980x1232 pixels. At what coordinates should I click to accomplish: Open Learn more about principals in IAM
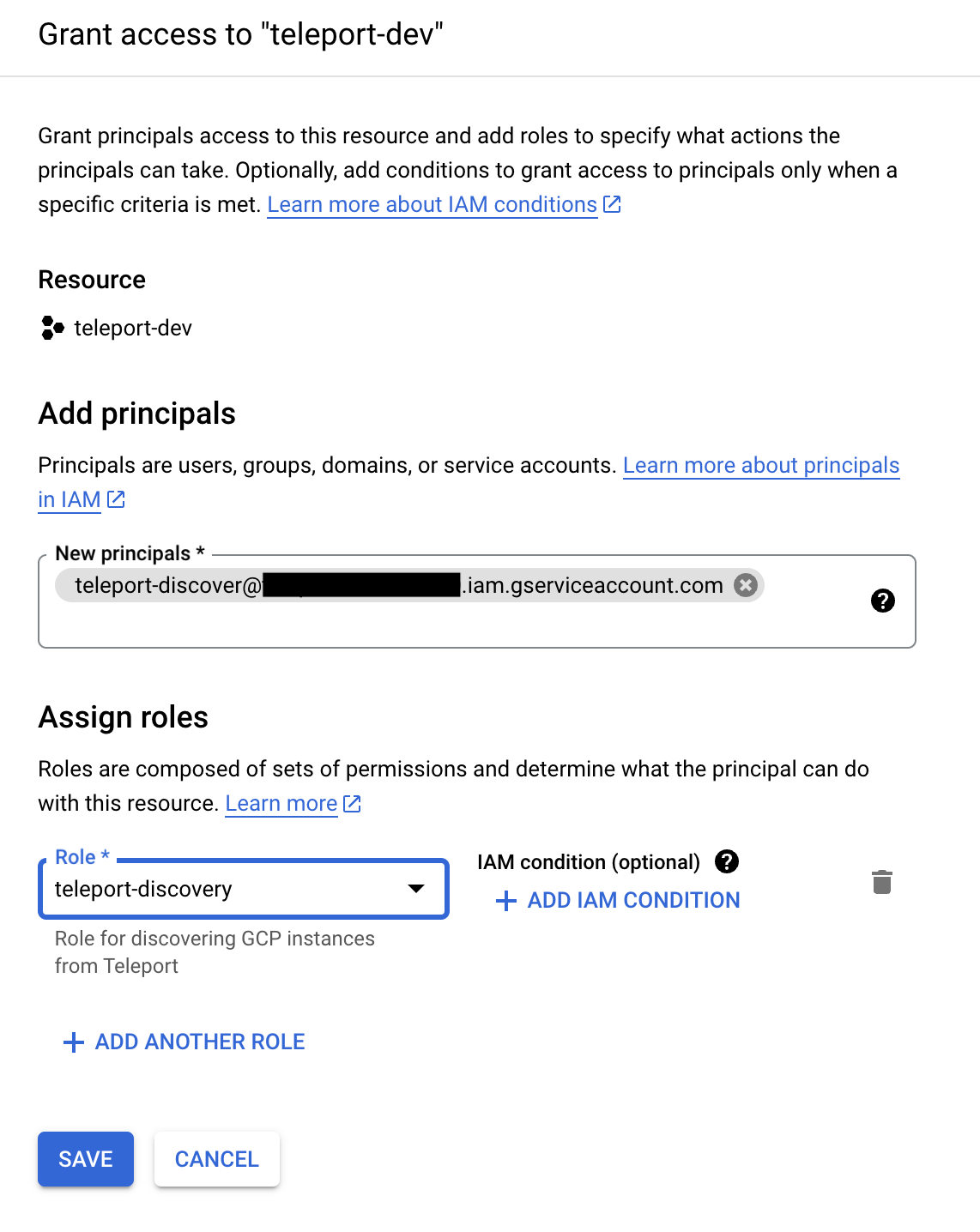760,465
